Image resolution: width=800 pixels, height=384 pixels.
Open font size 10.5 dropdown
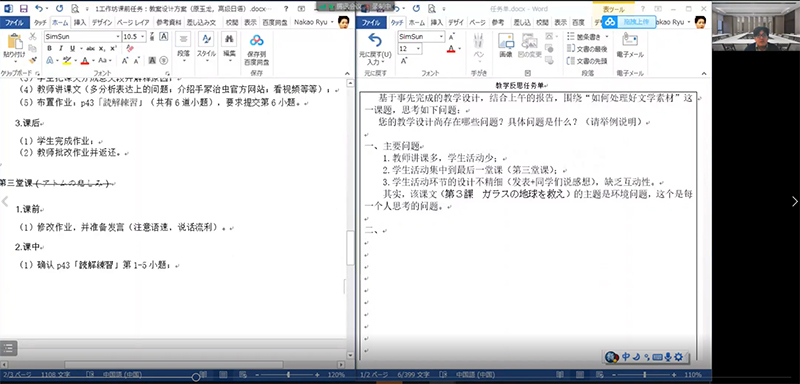tap(142, 37)
